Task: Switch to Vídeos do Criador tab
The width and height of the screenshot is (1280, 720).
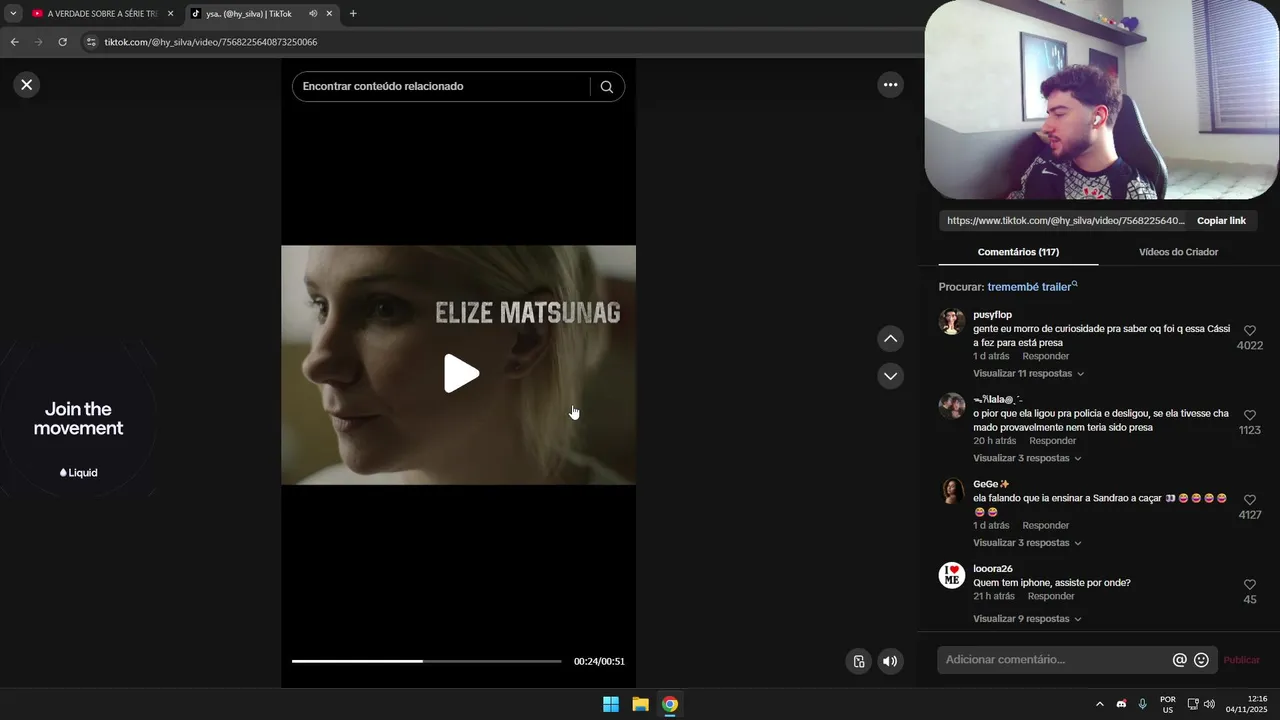Action: 1178,252
